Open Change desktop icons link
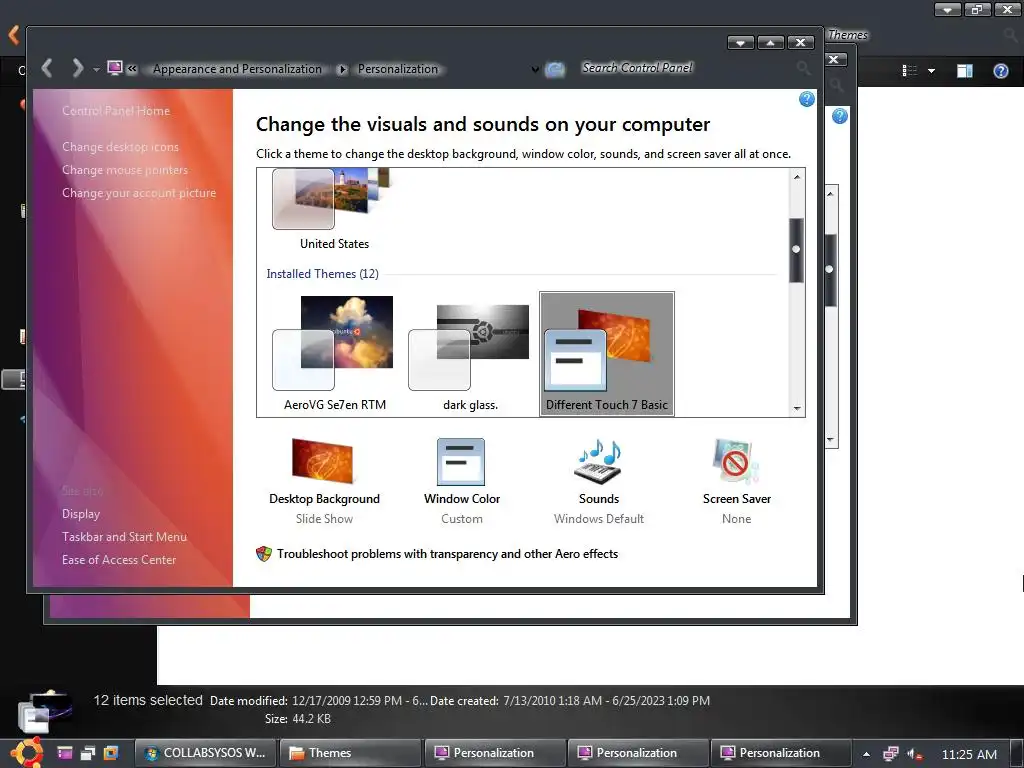Viewport: 1024px width, 768px height. pos(120,147)
